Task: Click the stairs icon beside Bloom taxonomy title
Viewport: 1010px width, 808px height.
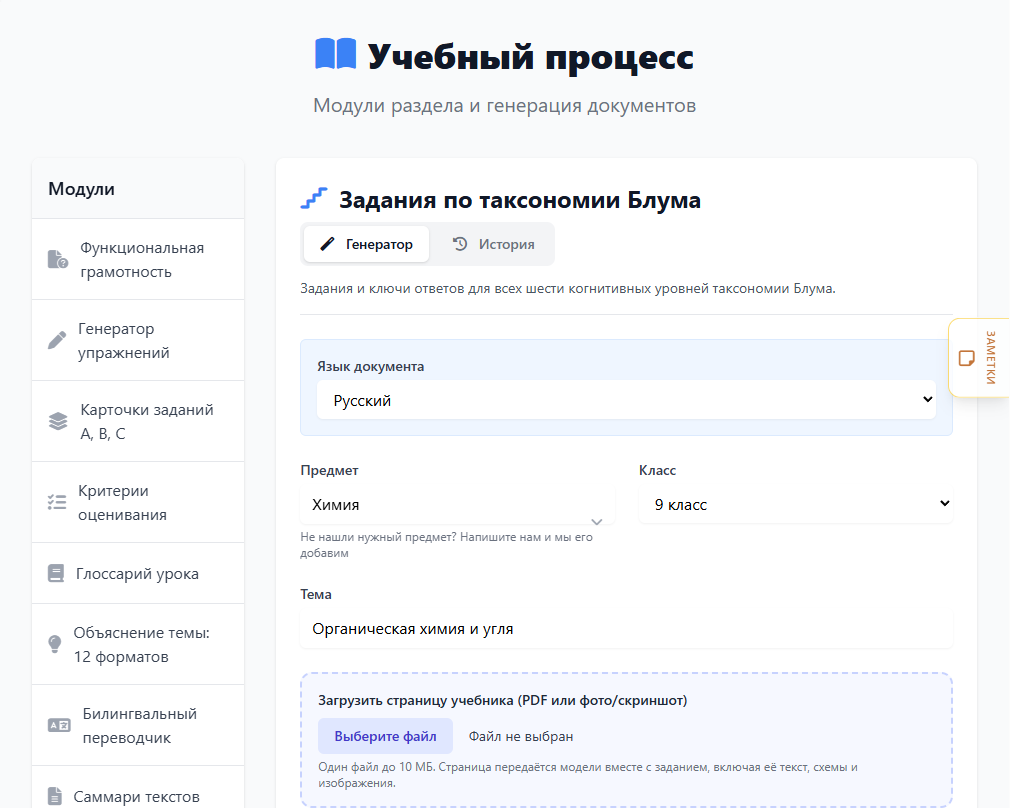Action: coord(314,198)
